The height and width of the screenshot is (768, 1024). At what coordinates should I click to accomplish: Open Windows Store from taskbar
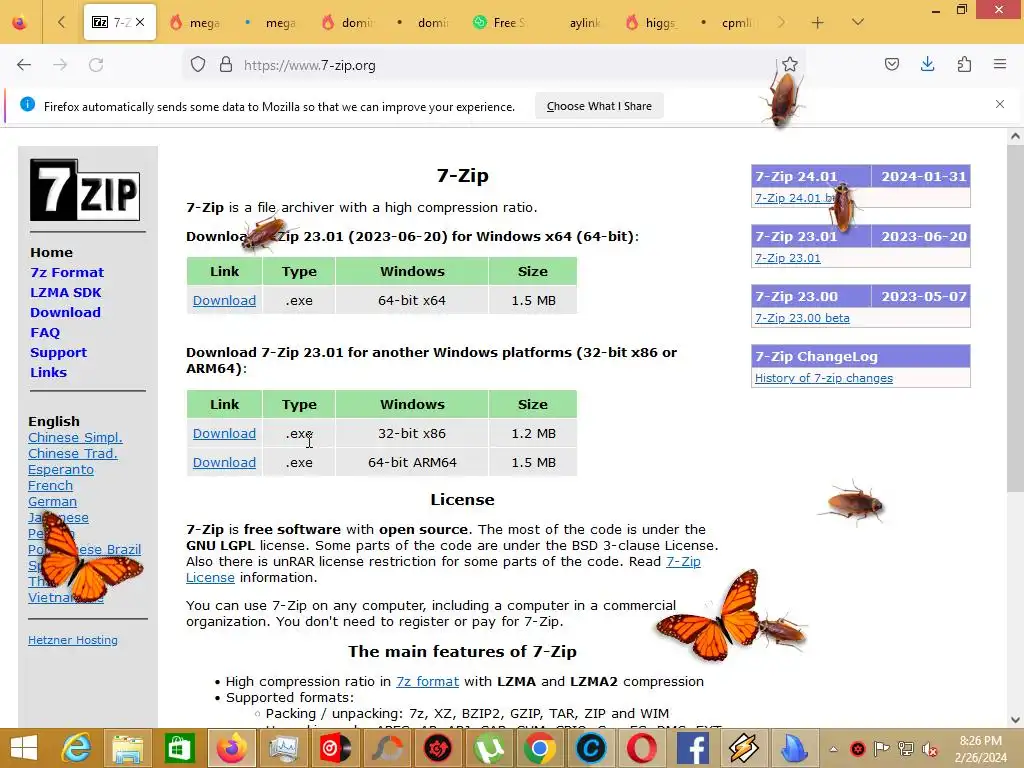tap(179, 748)
